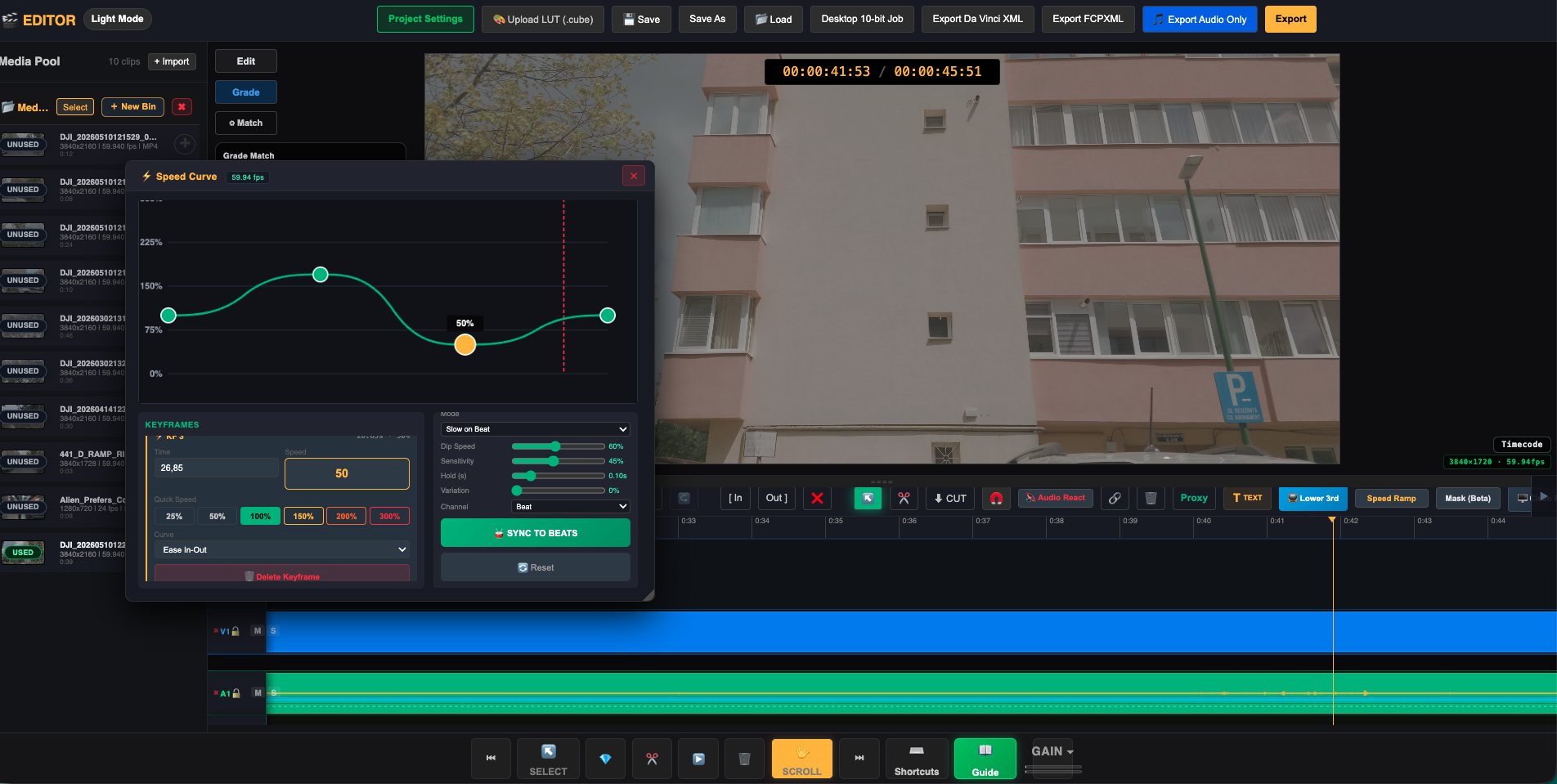Open the Curve dropdown showing Ease In-Out
1557x784 pixels.
point(281,549)
